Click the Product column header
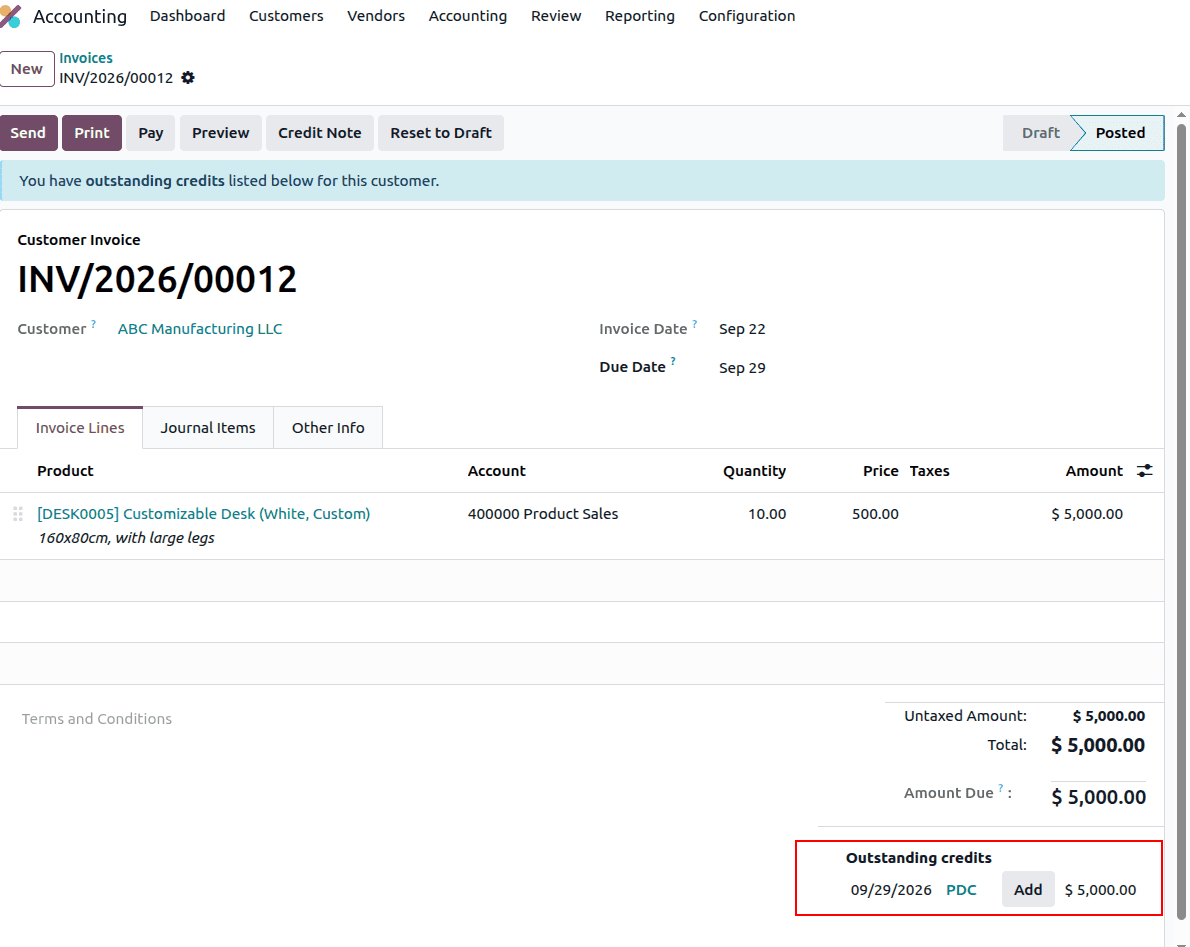This screenshot has height=947, width=1190. tap(65, 470)
